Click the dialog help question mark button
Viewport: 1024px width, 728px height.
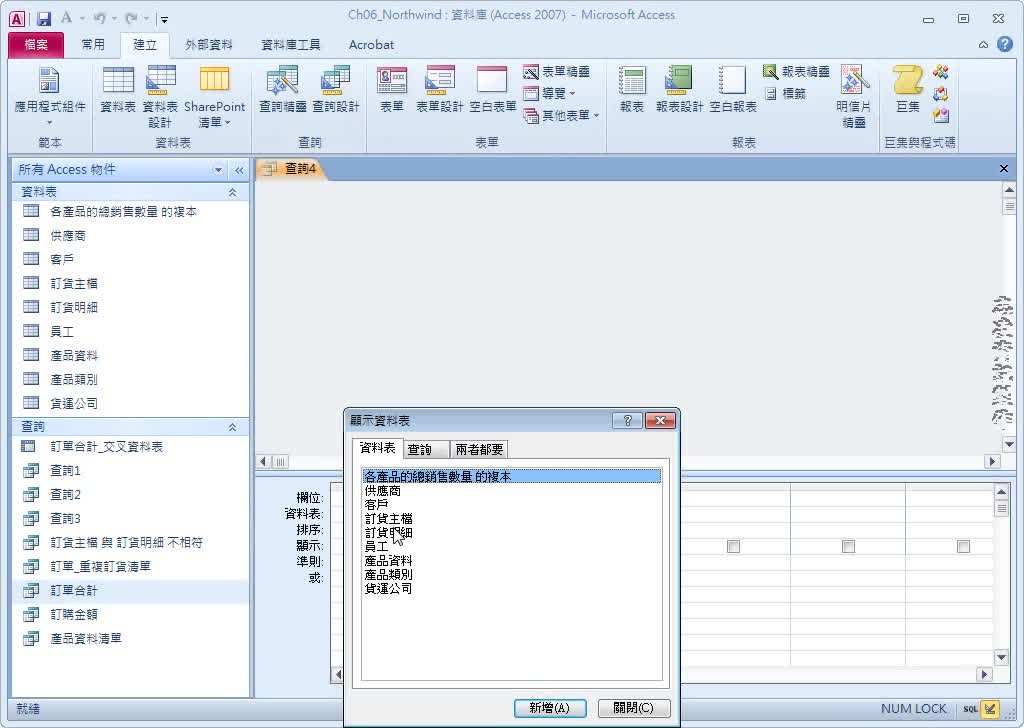point(628,420)
